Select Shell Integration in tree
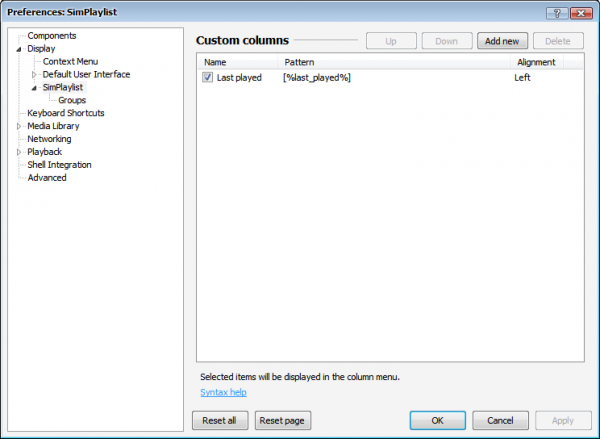 pos(59,166)
